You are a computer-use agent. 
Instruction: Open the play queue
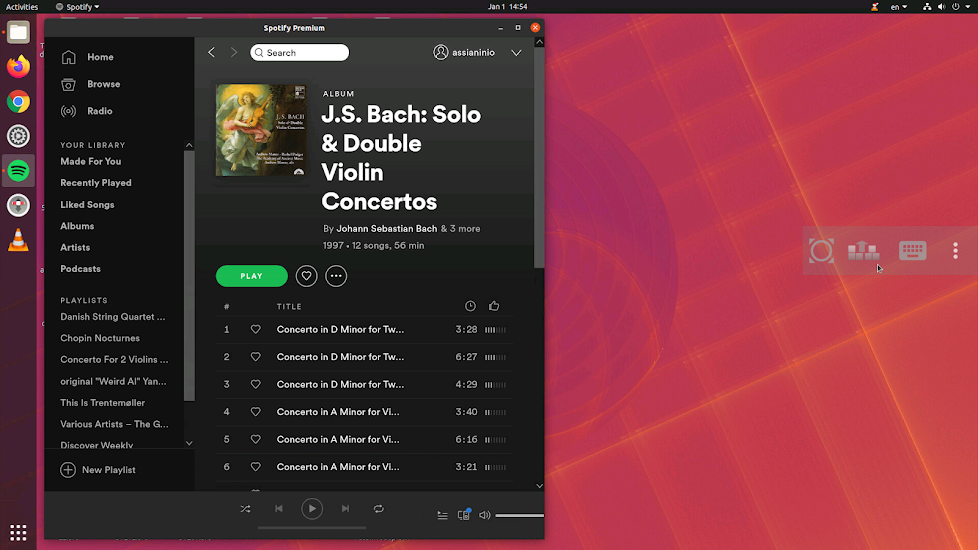[442, 515]
